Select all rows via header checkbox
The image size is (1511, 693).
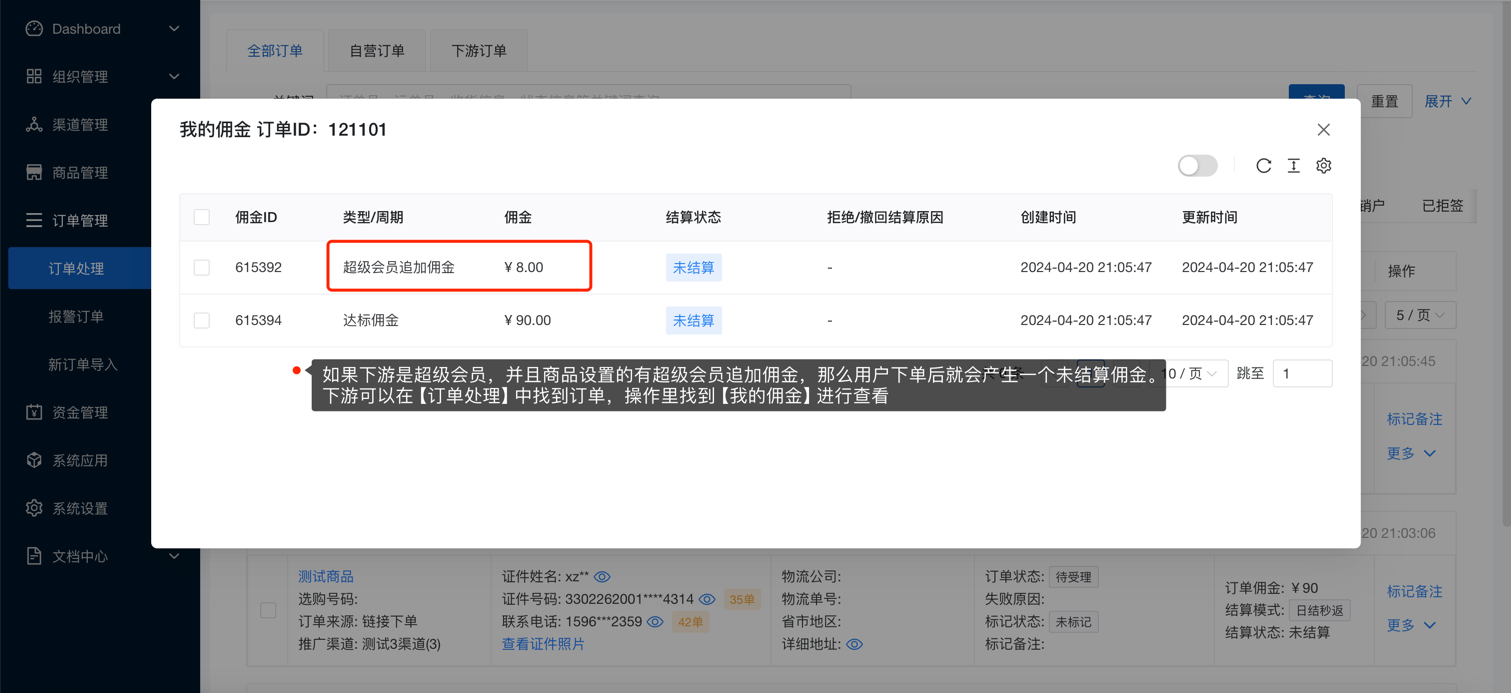202,217
